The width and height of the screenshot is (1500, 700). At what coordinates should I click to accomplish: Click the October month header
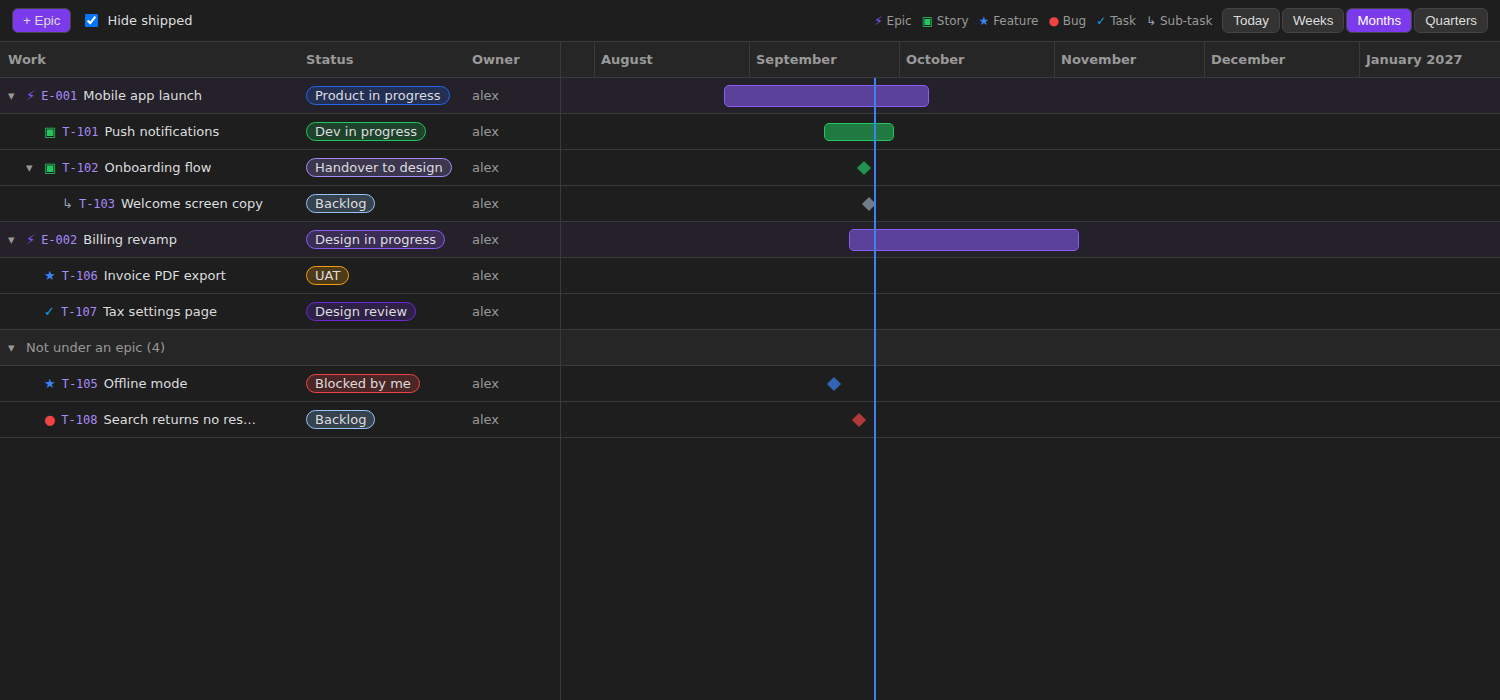pyautogui.click(x=977, y=60)
